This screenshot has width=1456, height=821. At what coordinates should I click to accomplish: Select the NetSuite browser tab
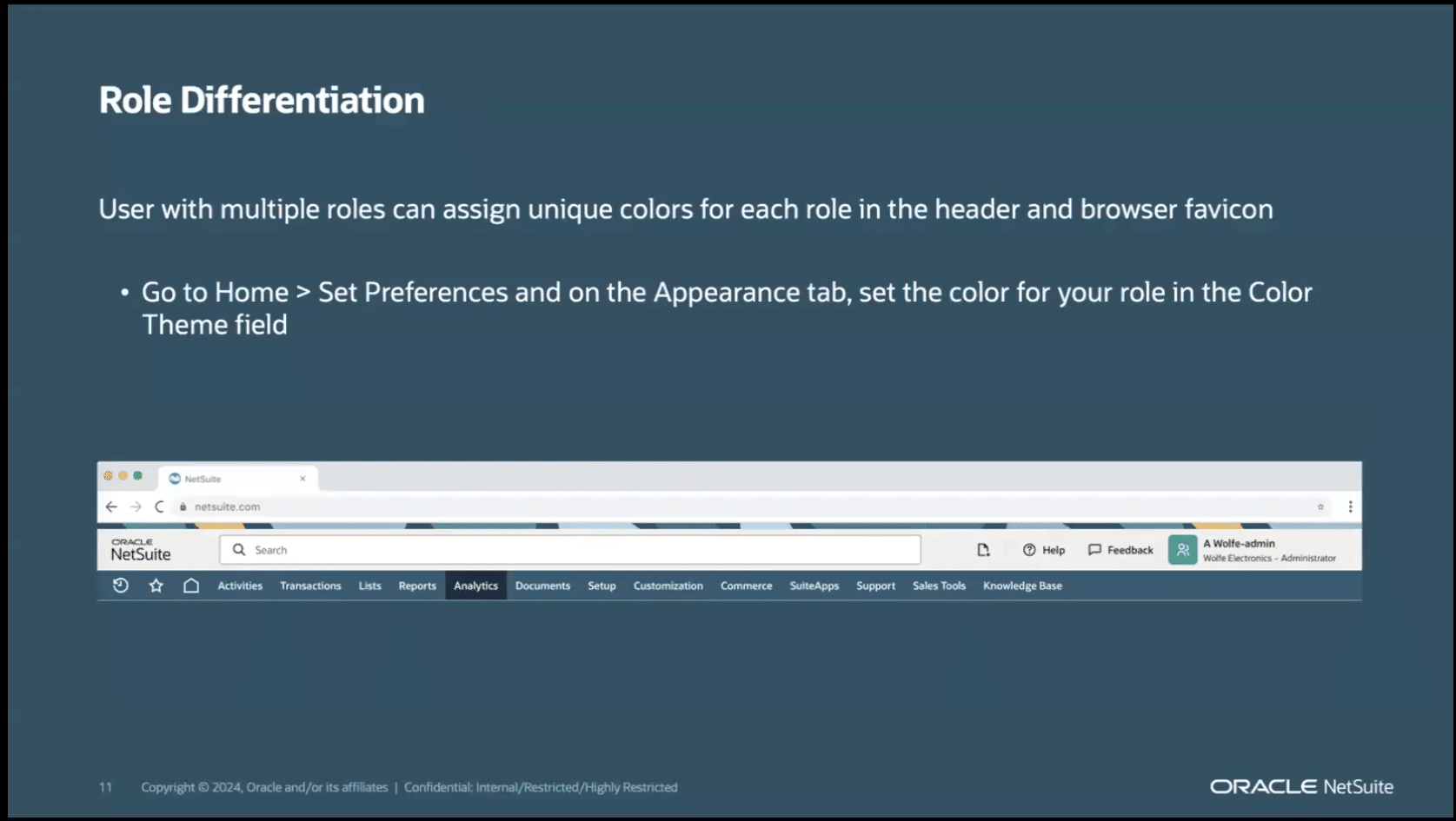pyautogui.click(x=237, y=479)
